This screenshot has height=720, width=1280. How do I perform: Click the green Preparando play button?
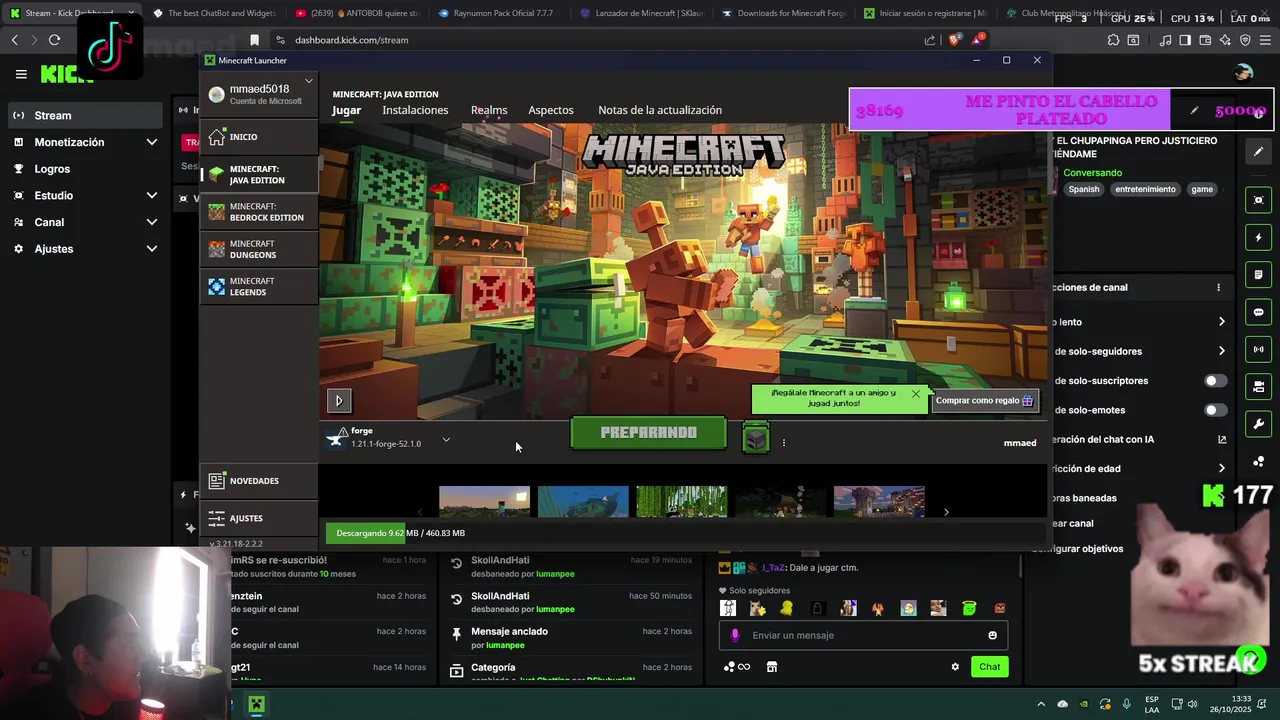[x=648, y=433]
